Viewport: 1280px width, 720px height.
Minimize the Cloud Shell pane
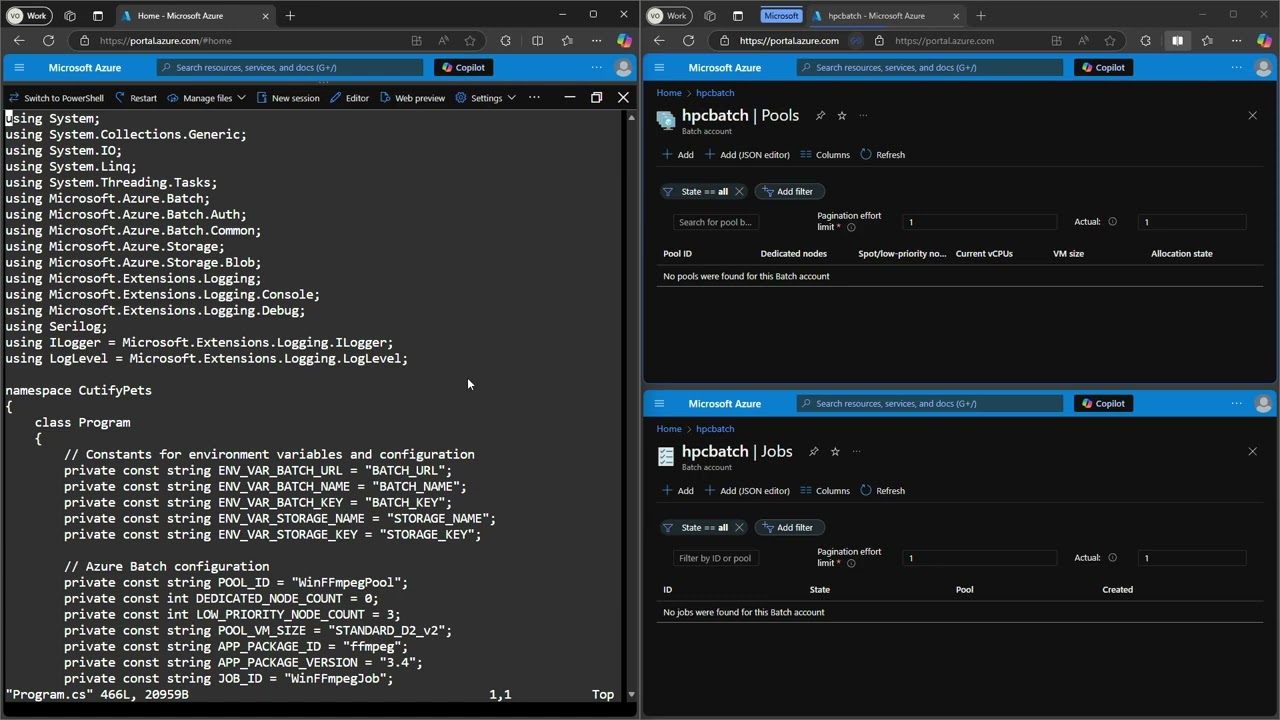pyautogui.click(x=569, y=97)
